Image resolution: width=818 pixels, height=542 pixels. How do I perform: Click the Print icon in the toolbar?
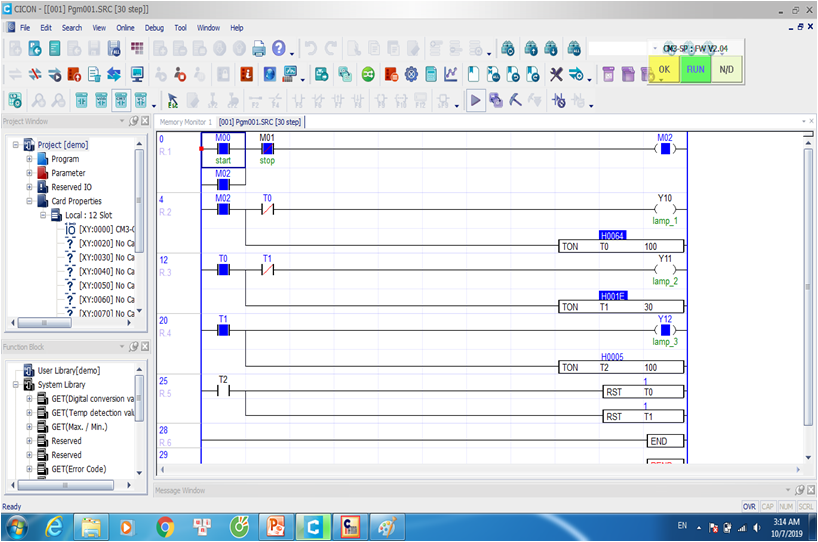(x=259, y=48)
